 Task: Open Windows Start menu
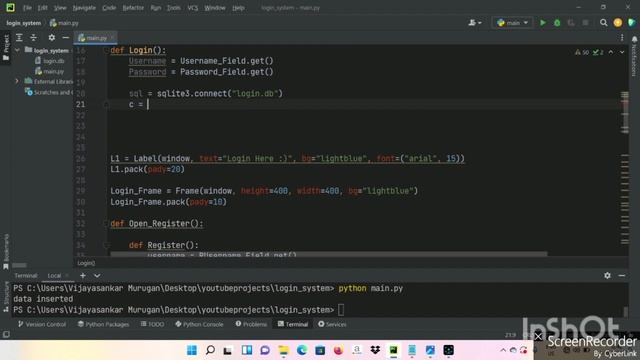click(x=191, y=350)
